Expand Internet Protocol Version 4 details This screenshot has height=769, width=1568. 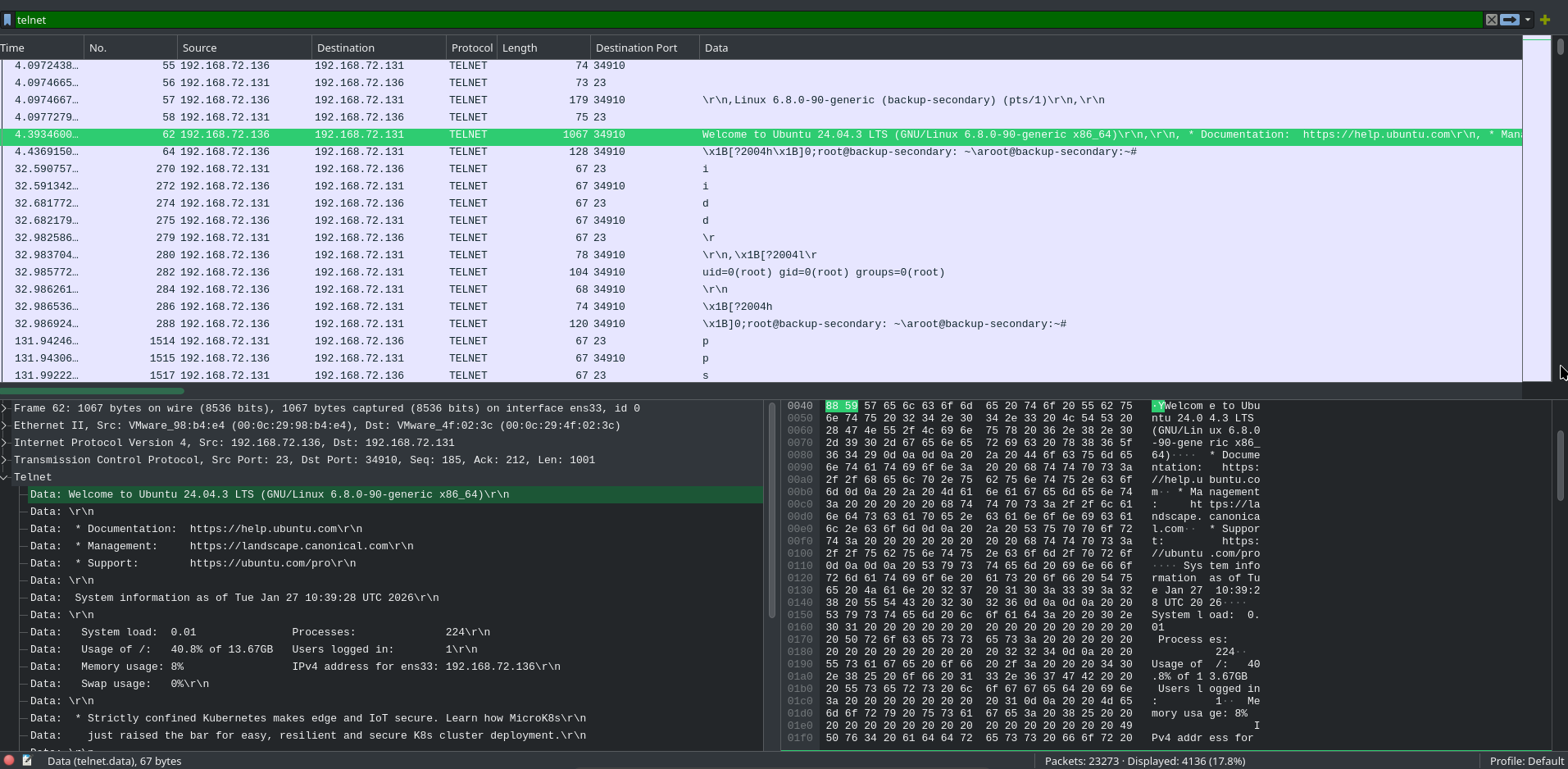(x=6, y=442)
